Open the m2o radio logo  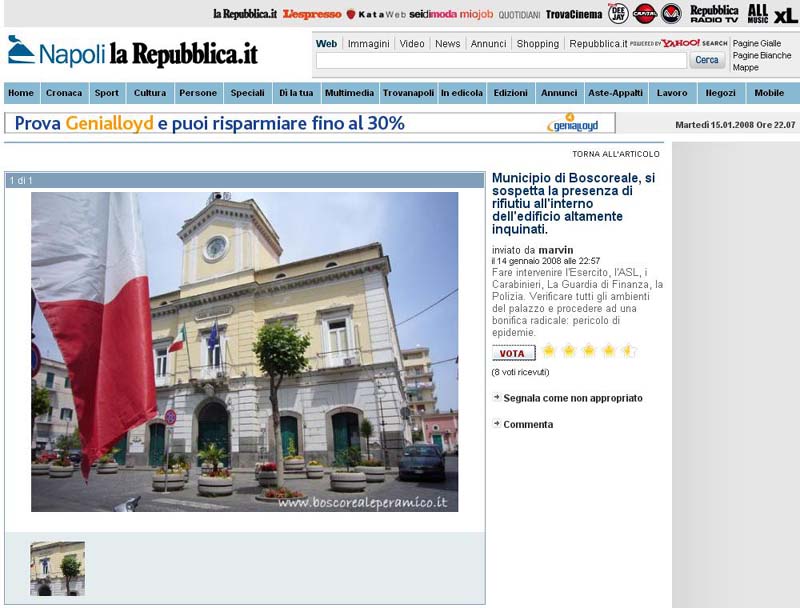[671, 14]
